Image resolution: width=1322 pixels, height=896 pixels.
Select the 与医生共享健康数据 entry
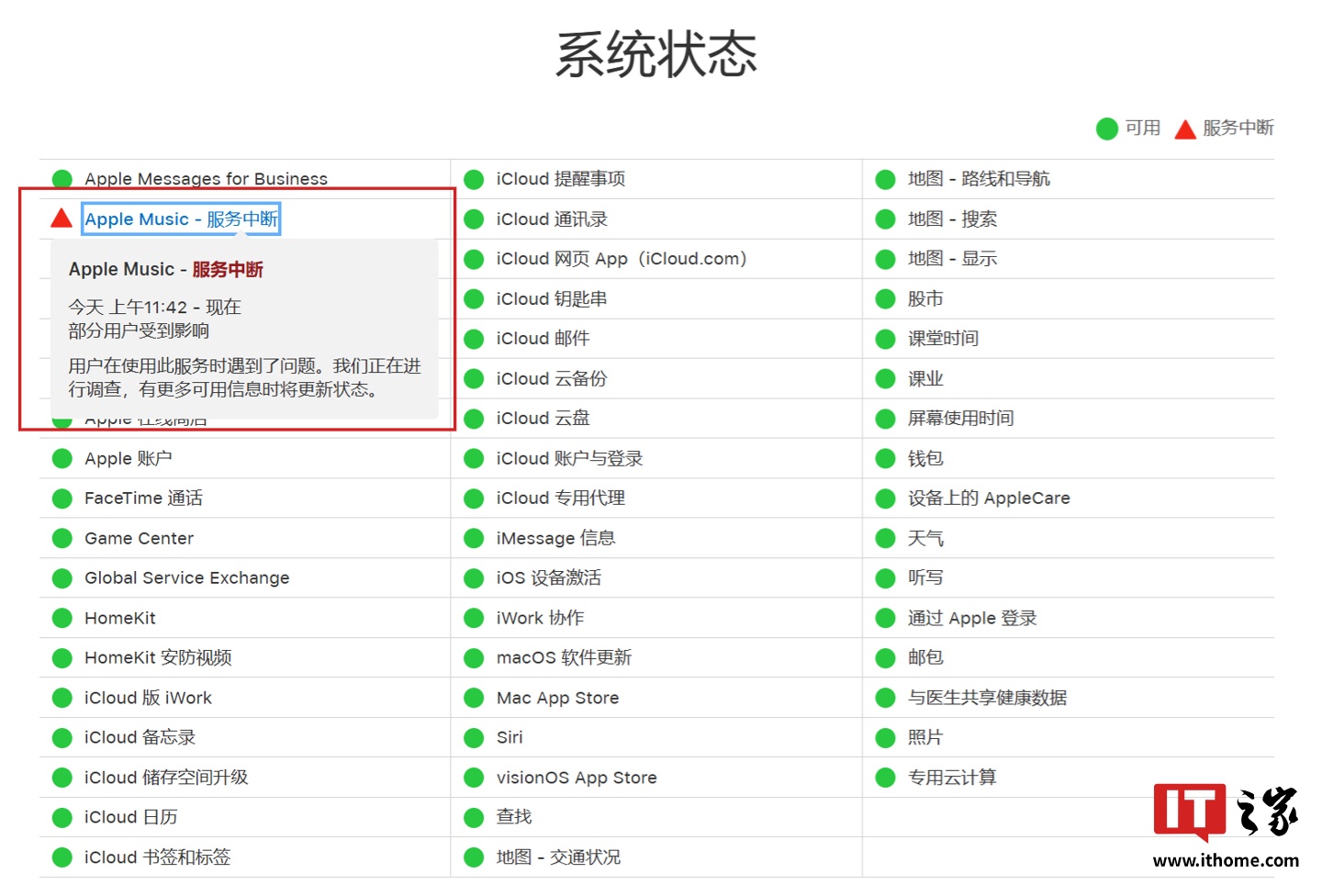pyautogui.click(x=987, y=698)
